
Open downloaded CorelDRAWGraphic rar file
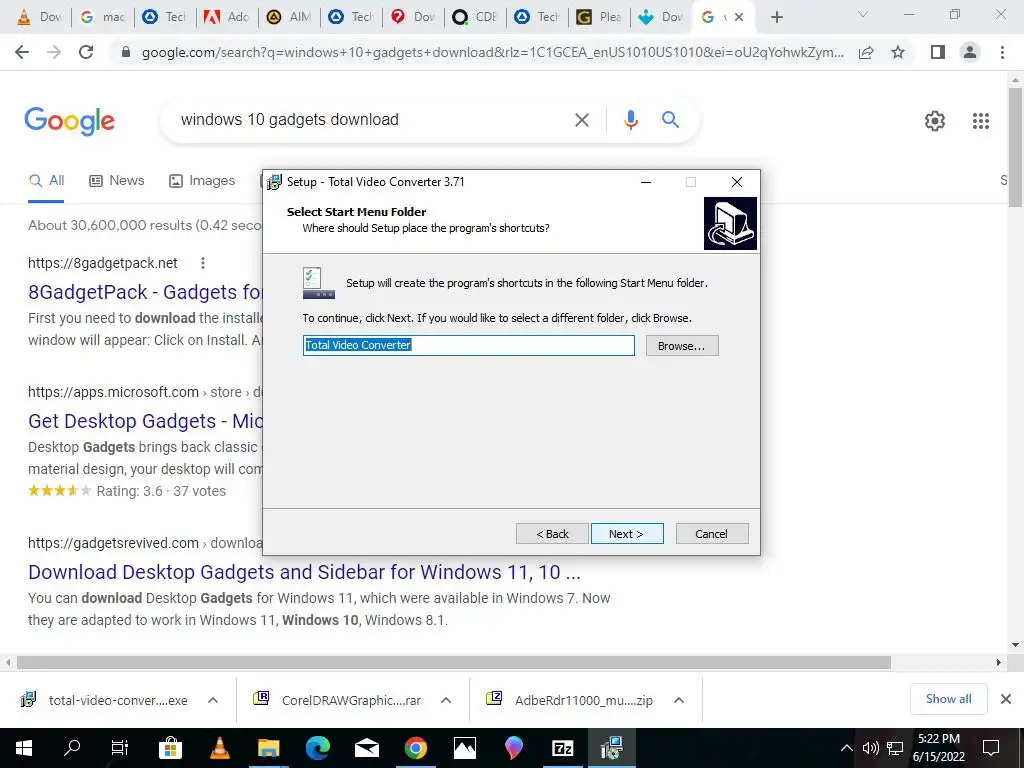[x=338, y=700]
